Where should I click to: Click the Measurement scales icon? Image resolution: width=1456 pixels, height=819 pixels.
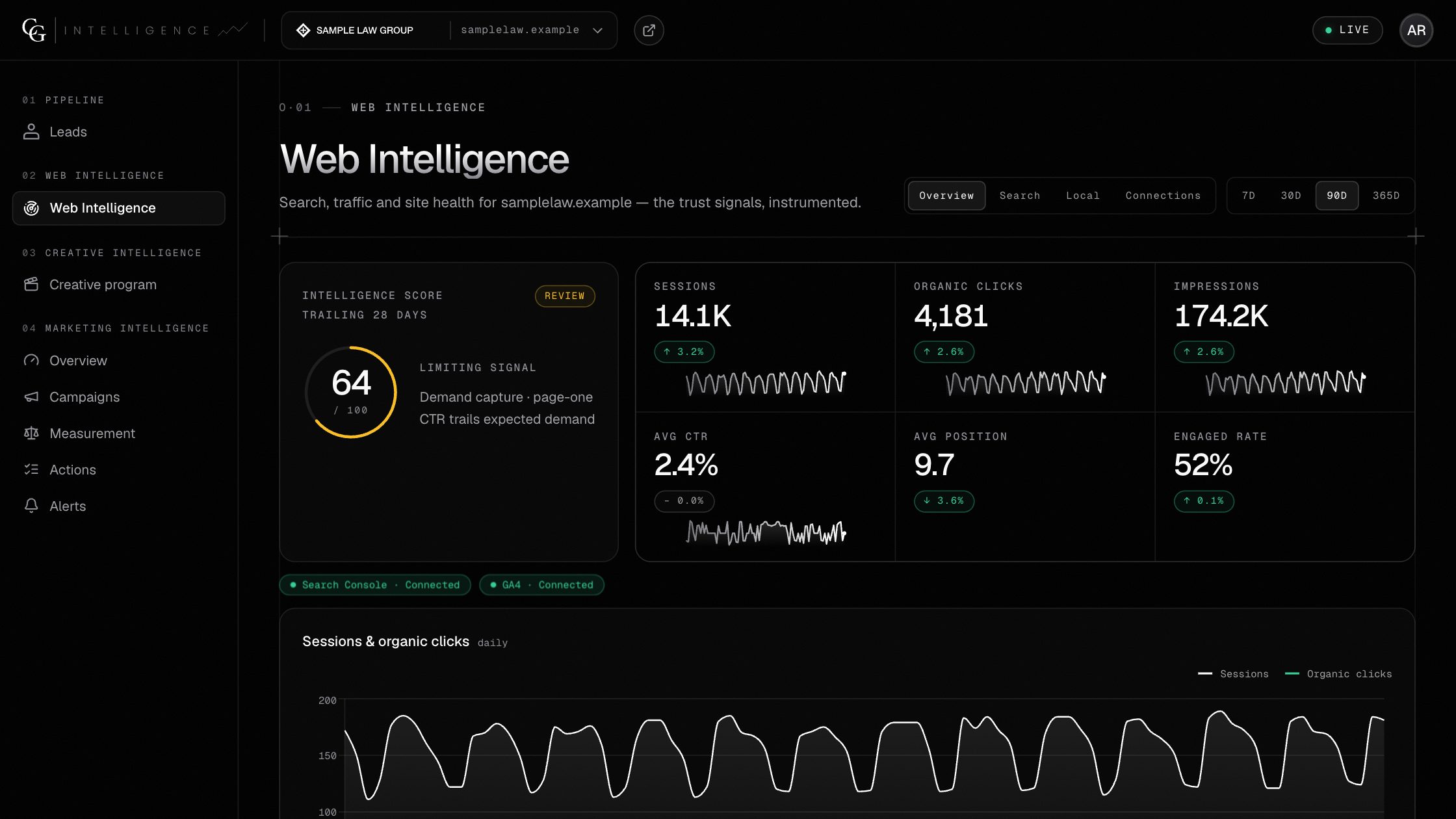[31, 433]
